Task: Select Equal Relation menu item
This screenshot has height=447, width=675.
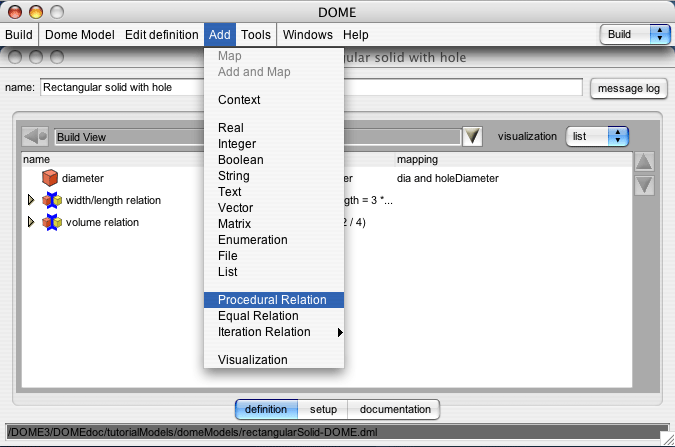Action: (x=274, y=316)
